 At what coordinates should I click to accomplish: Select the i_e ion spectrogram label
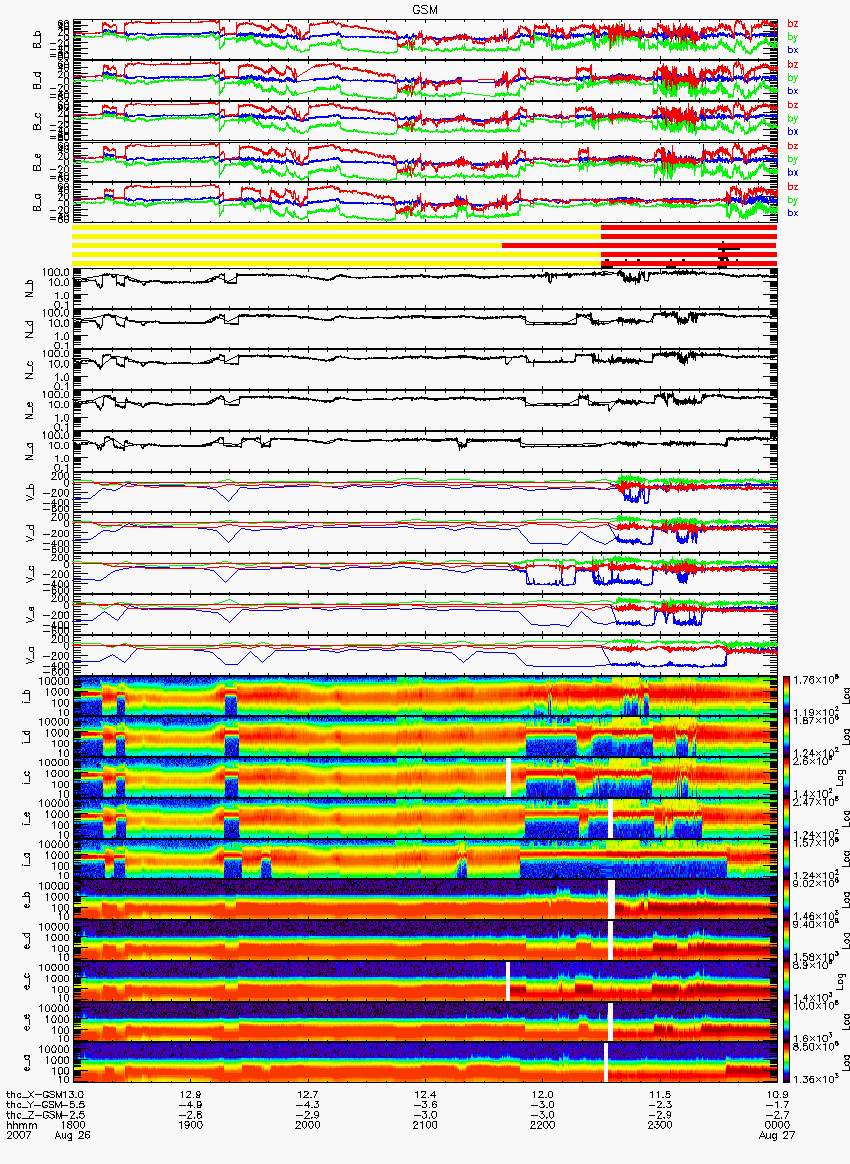pyautogui.click(x=27, y=819)
